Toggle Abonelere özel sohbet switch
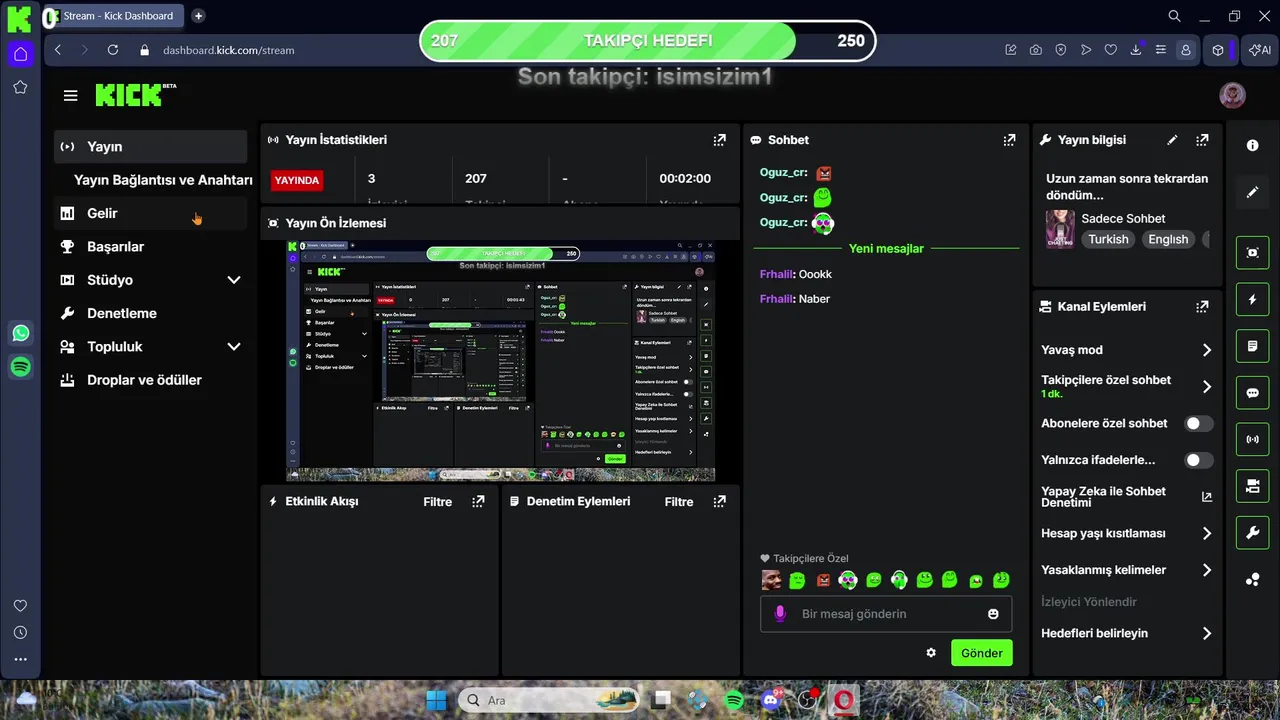The image size is (1280, 720). pos(1199,424)
